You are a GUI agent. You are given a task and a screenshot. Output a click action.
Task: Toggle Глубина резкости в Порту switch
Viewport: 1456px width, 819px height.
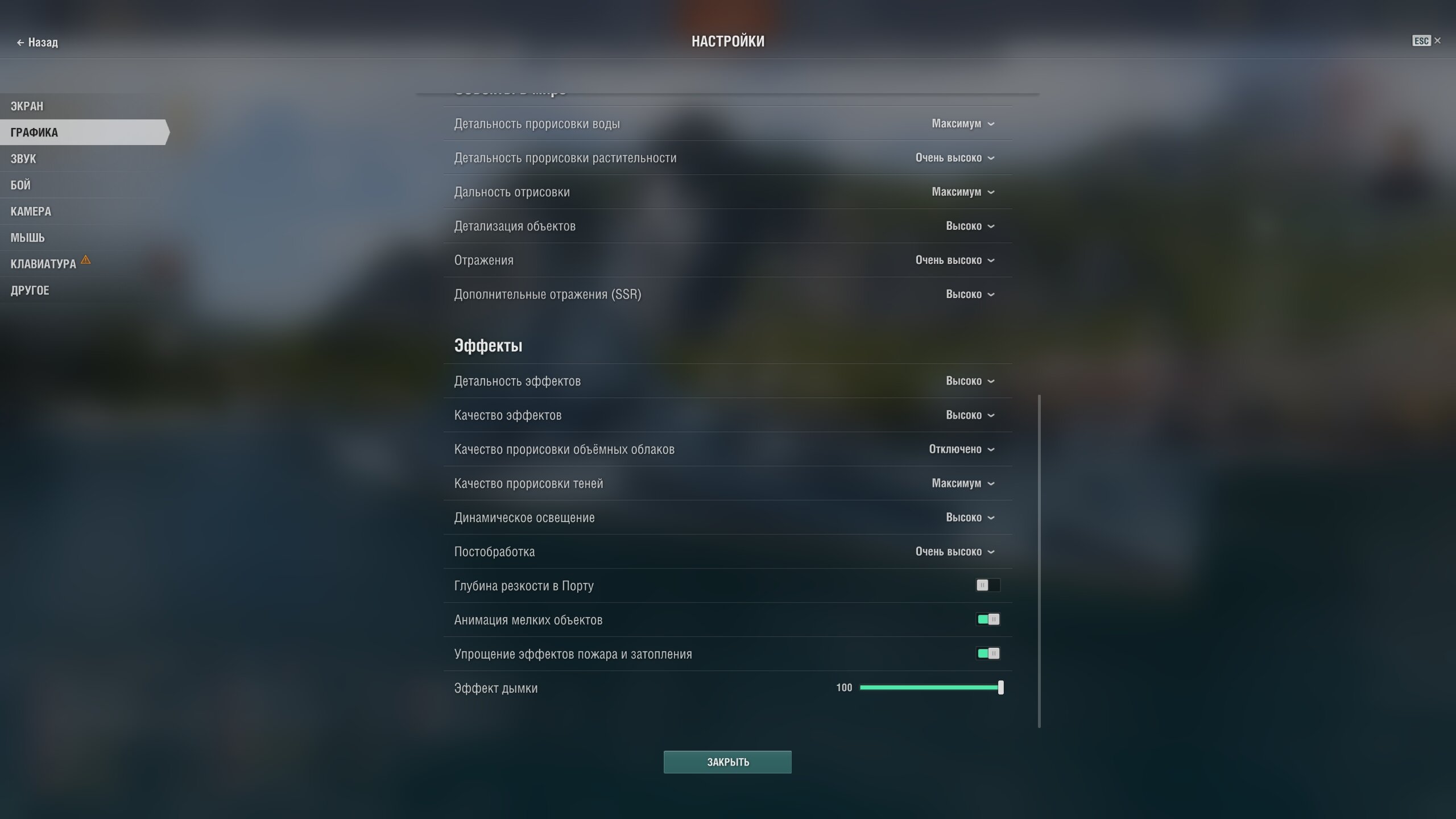pyautogui.click(x=988, y=585)
